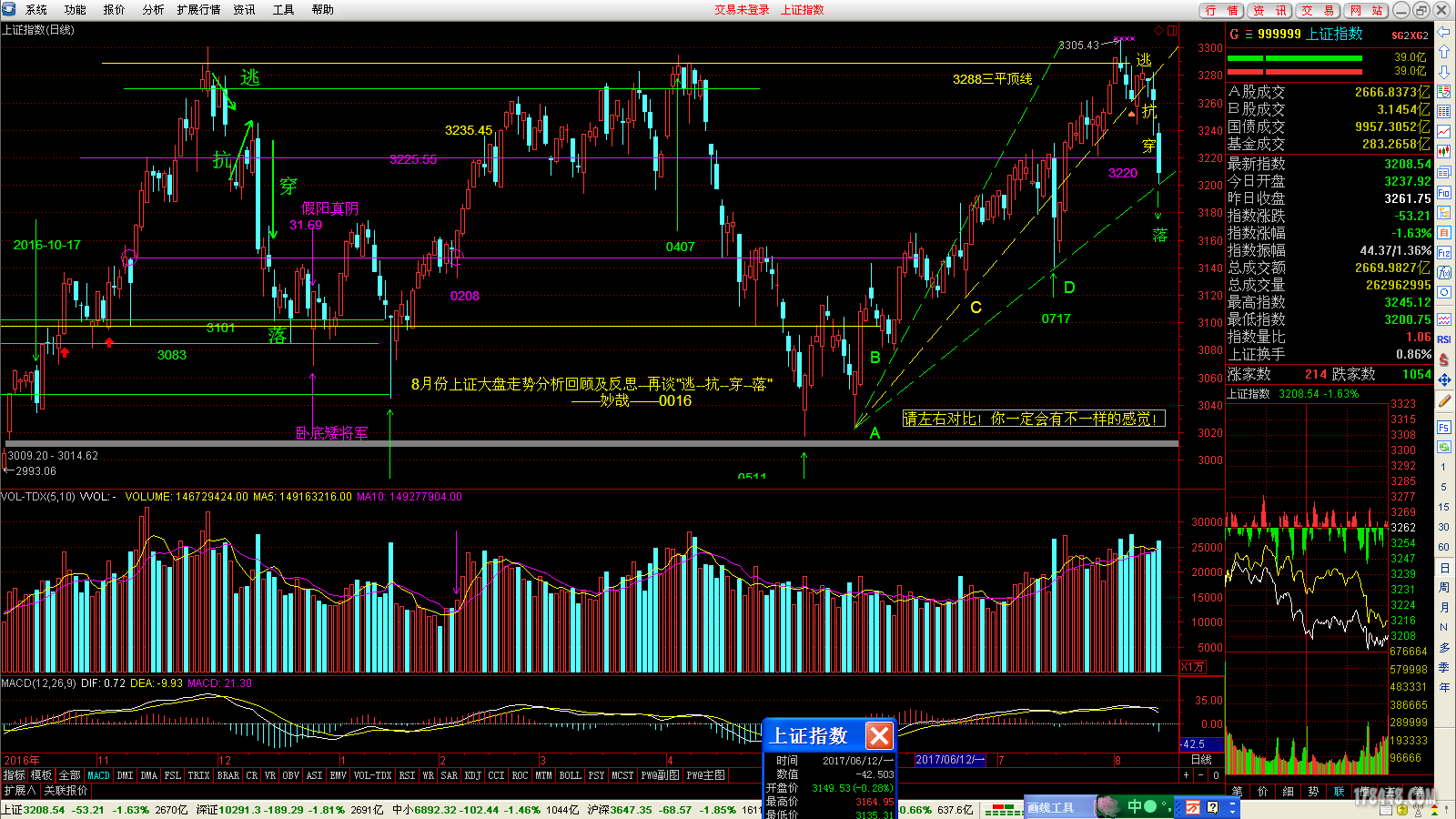Image resolution: width=1456 pixels, height=819 pixels.
Task: Click the orange document icon in right toolbar
Action: (x=1444, y=232)
